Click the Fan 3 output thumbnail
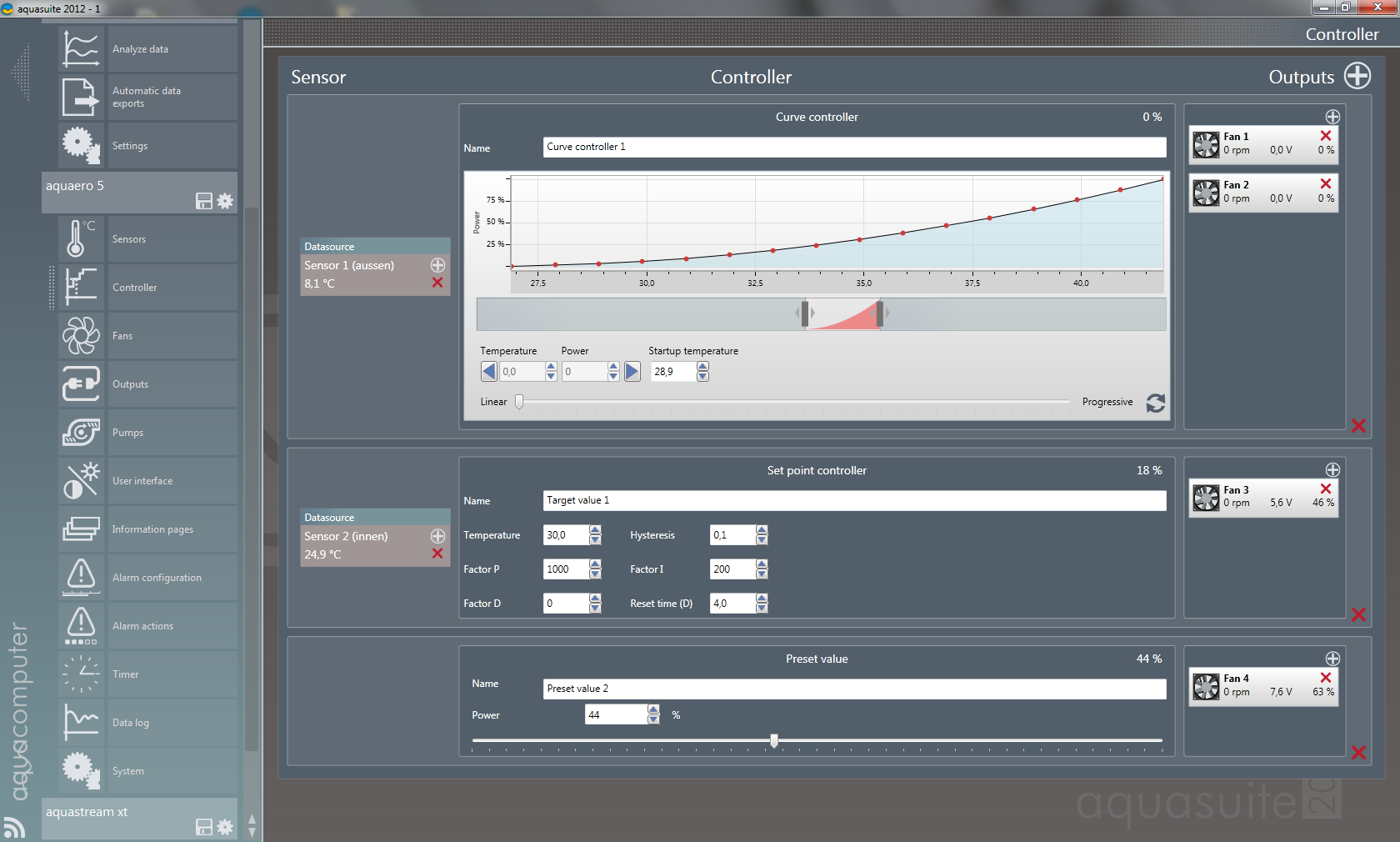This screenshot has height=842, width=1400. click(1206, 498)
